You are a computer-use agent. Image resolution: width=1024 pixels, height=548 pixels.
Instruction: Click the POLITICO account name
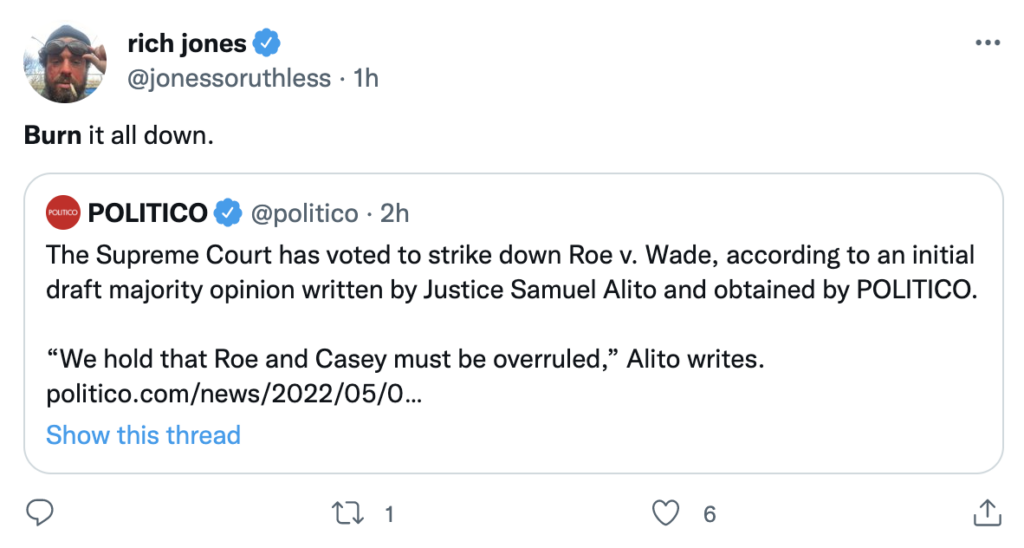(148, 213)
